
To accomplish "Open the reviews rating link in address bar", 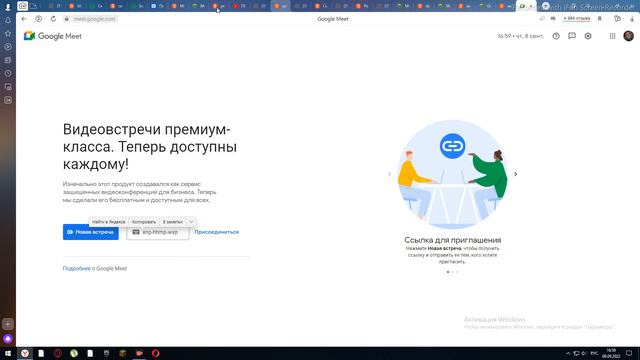I will click(576, 19).
